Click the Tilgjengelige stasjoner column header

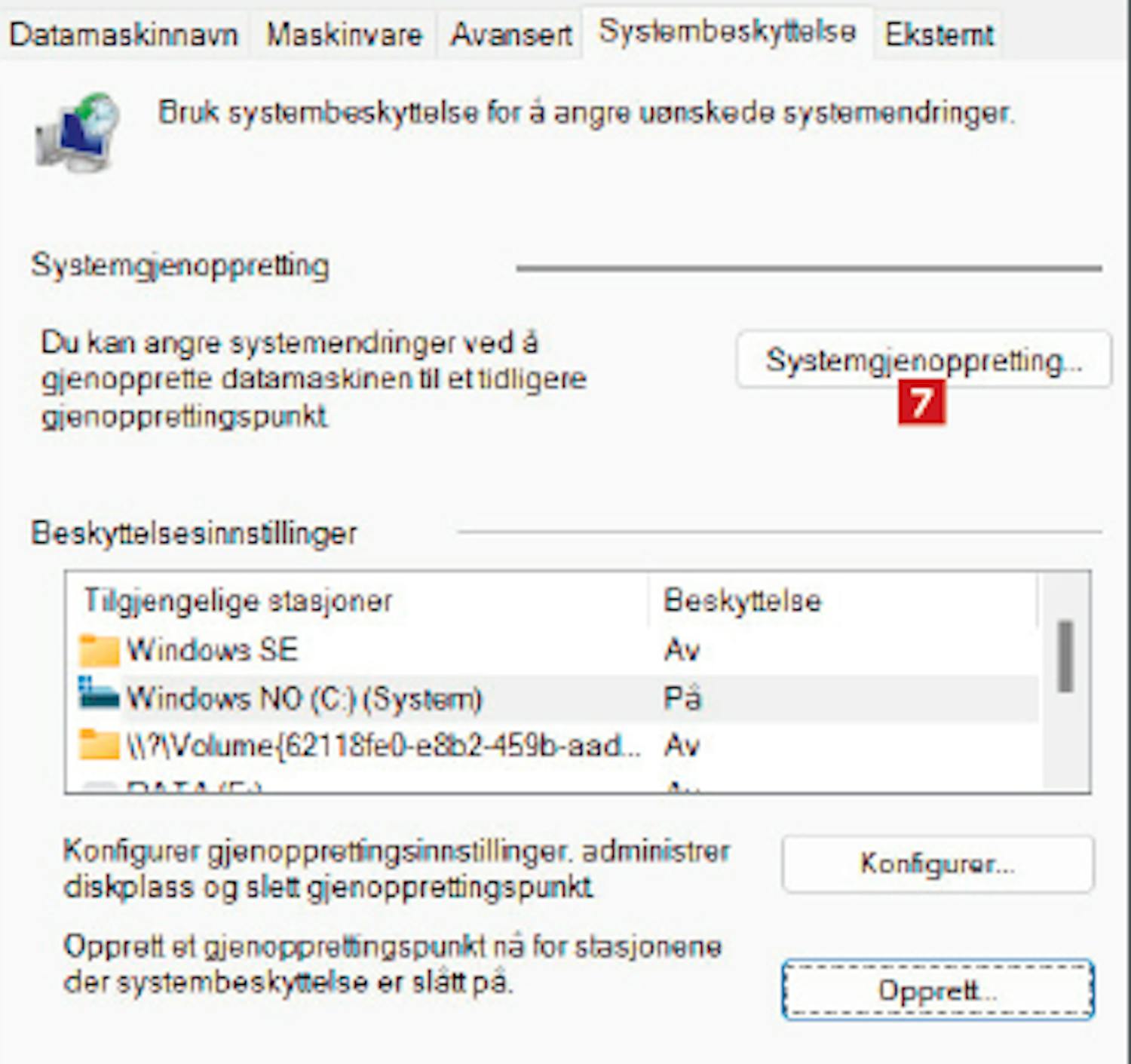[238, 601]
